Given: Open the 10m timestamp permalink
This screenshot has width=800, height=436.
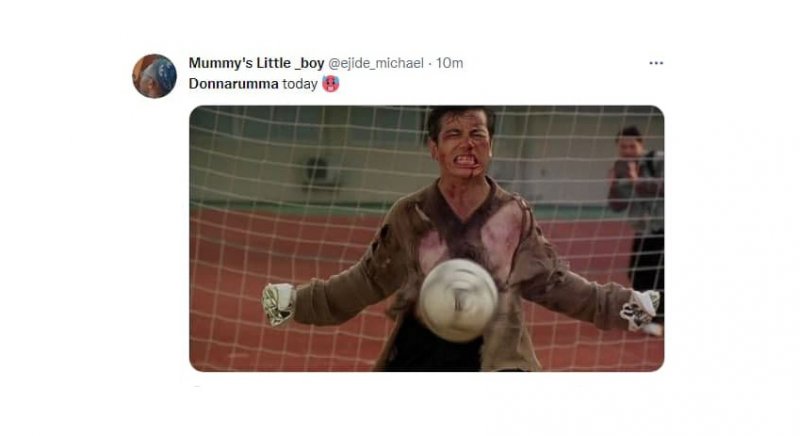Looking at the screenshot, I should click(449, 63).
